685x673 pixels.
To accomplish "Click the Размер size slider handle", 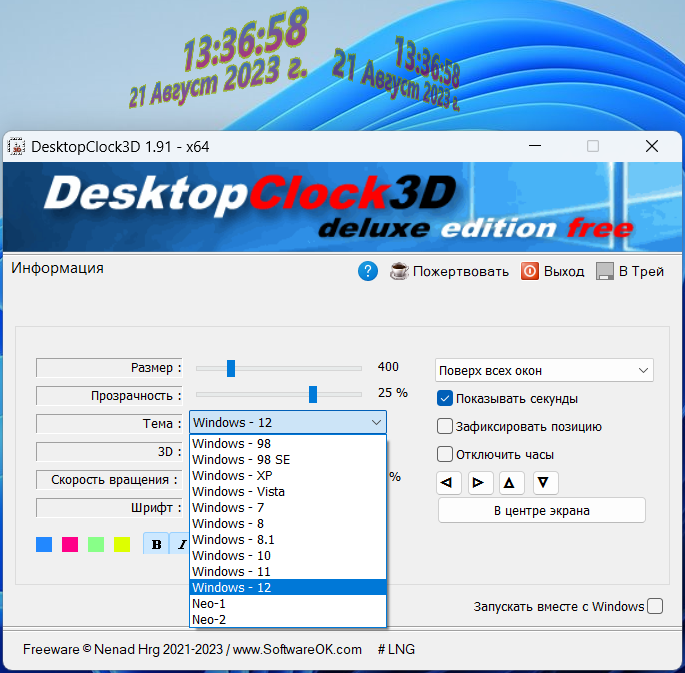I will point(231,368).
